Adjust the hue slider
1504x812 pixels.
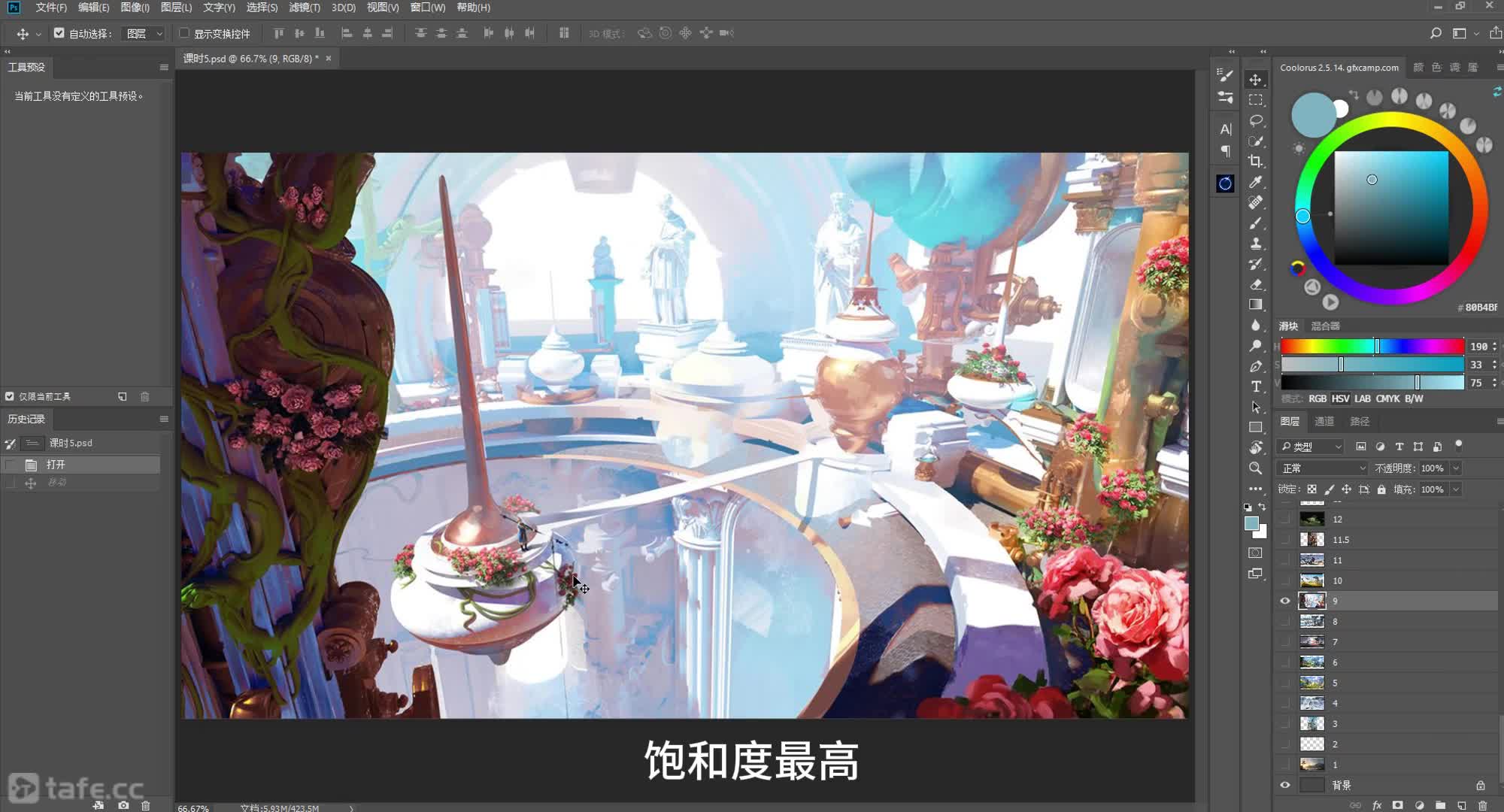(x=1372, y=346)
